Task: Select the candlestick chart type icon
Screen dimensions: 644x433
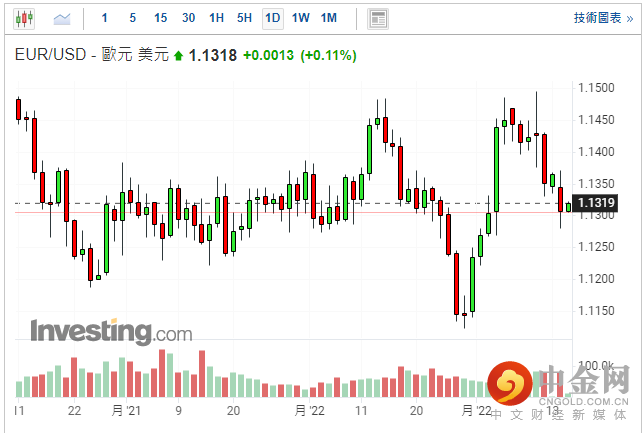Action: point(24,18)
